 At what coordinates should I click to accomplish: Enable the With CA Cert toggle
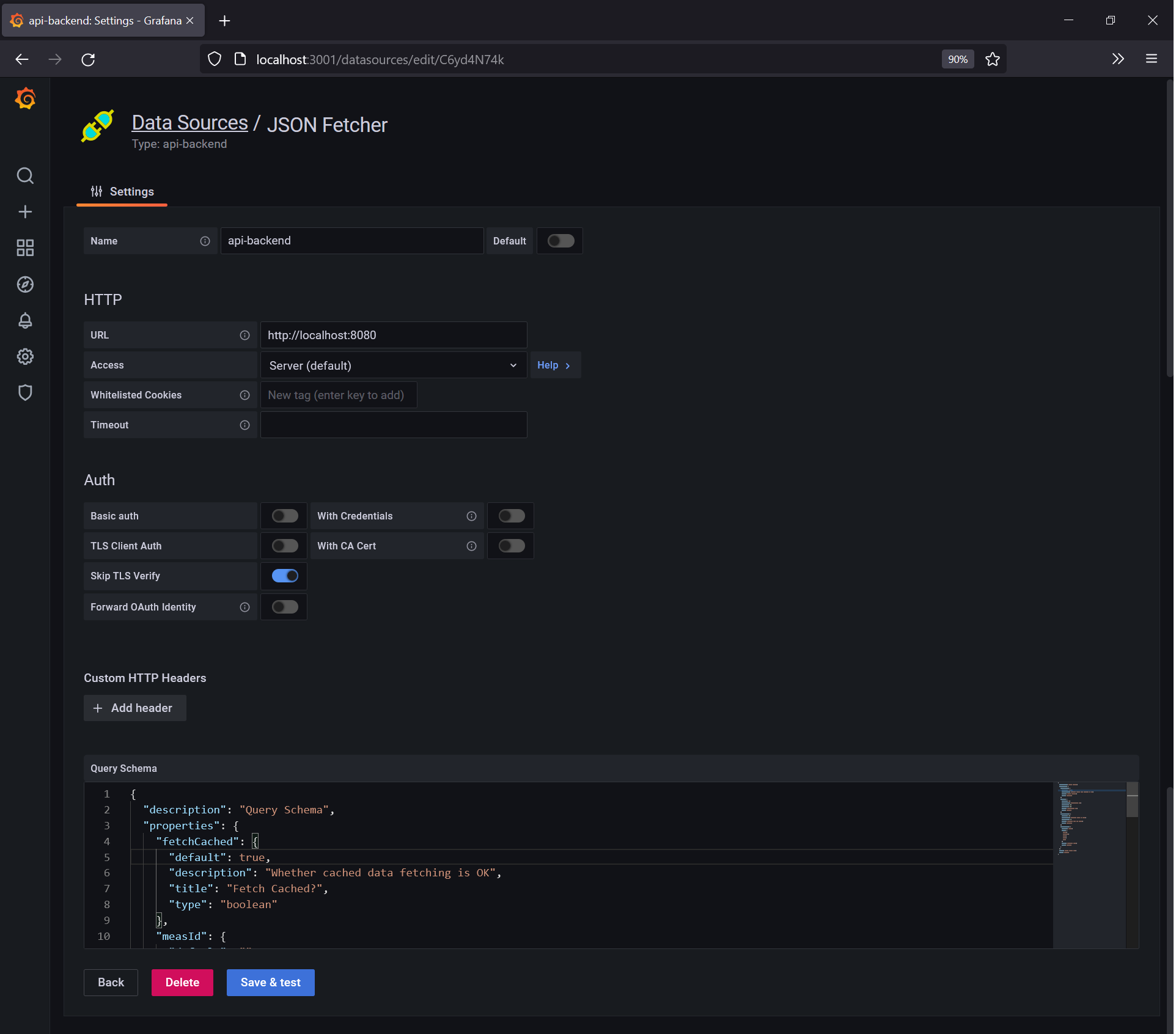click(x=512, y=546)
